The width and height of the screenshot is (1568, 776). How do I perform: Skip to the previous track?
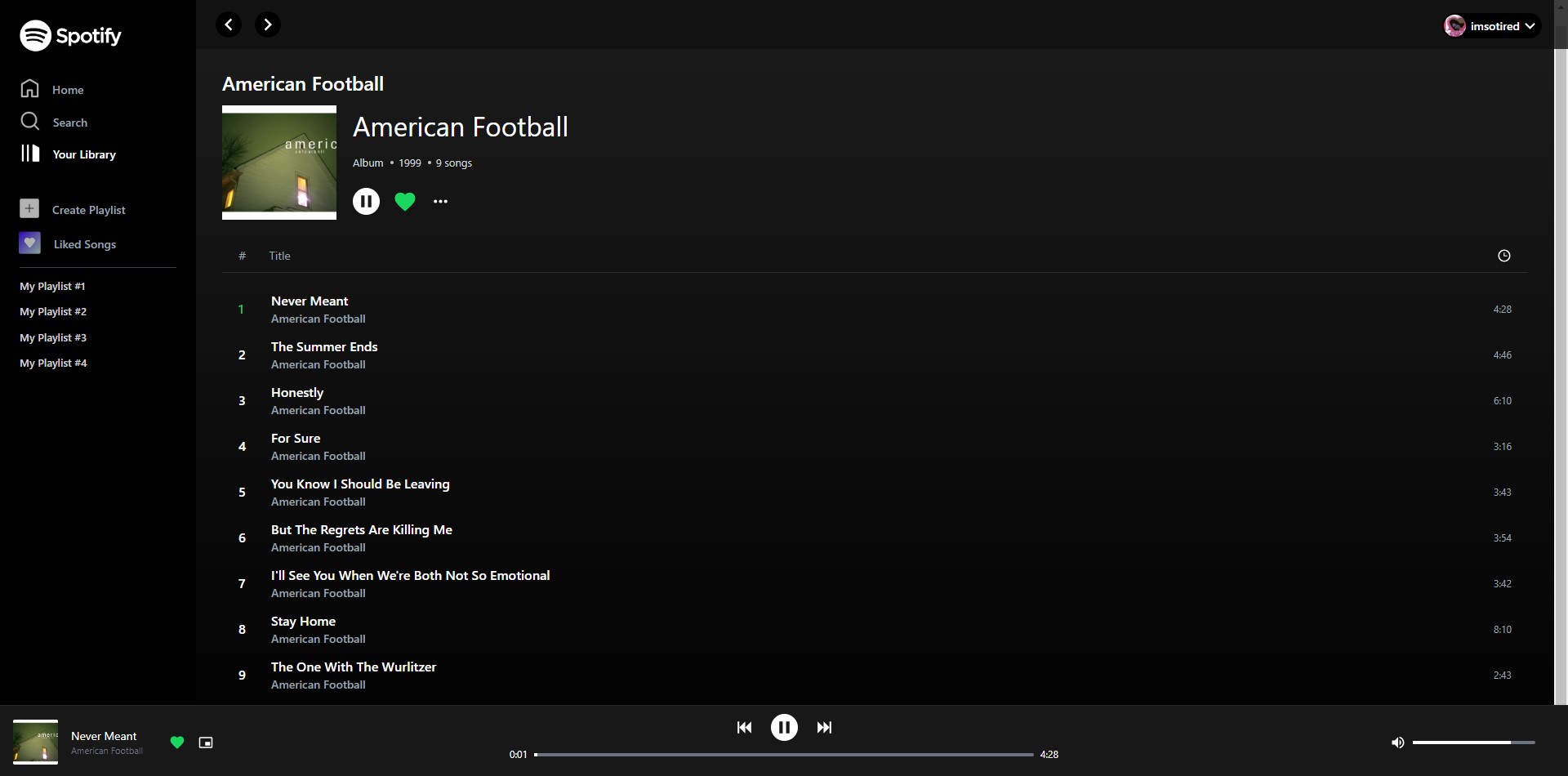[x=744, y=727]
